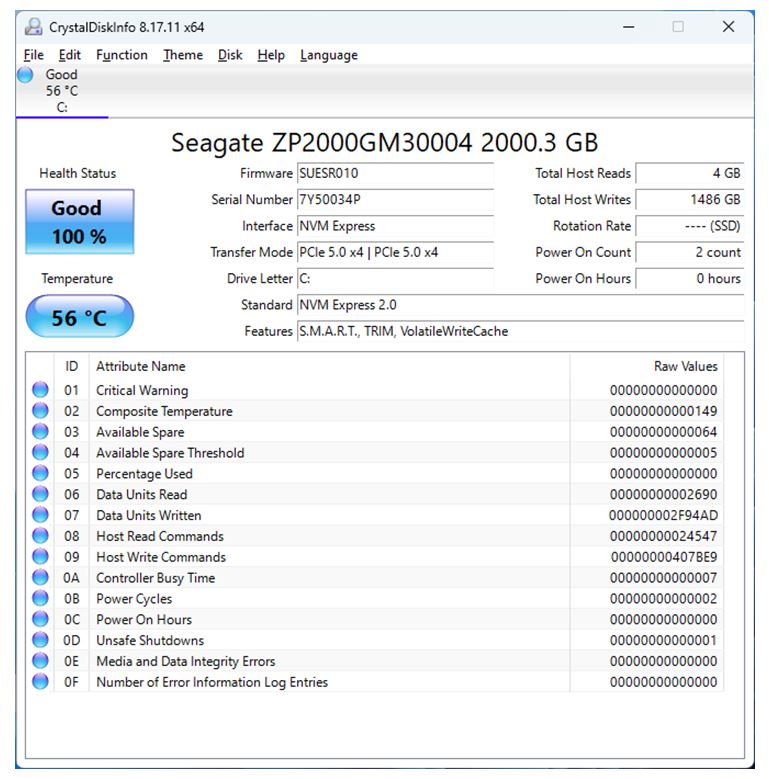Click the Composite Temperature status orb
Screen dimensions: 769x779
pyautogui.click(x=40, y=410)
